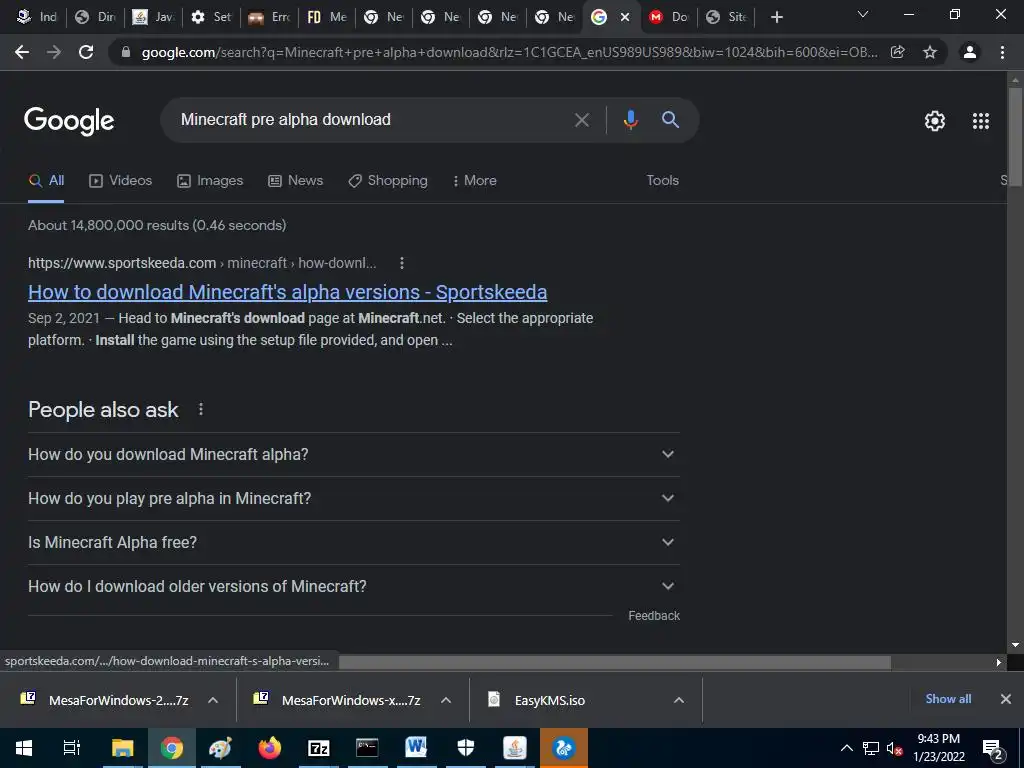Expand How do I download older versions
This screenshot has height=768, width=1024.
click(x=353, y=586)
